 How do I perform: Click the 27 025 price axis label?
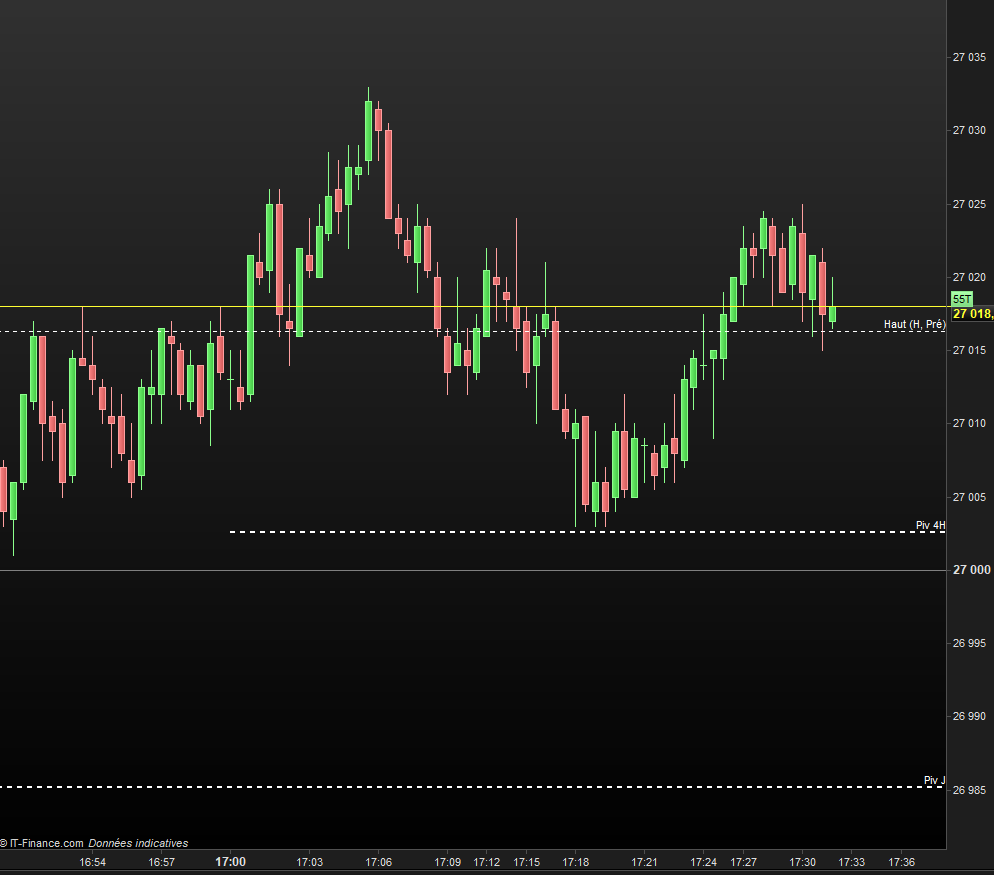(969, 204)
